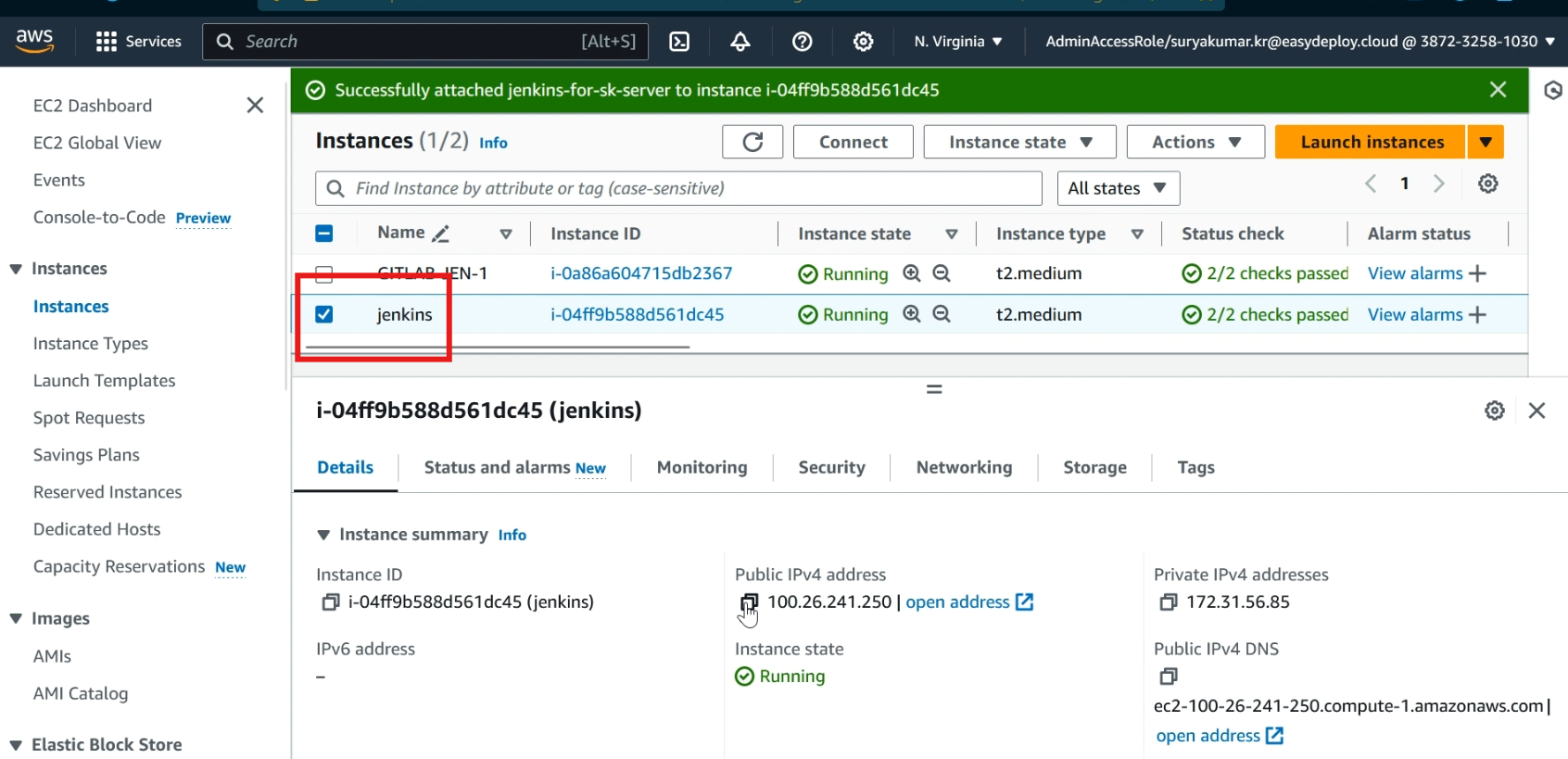
Task: Switch to the Monitoring tab
Action: [x=702, y=468]
